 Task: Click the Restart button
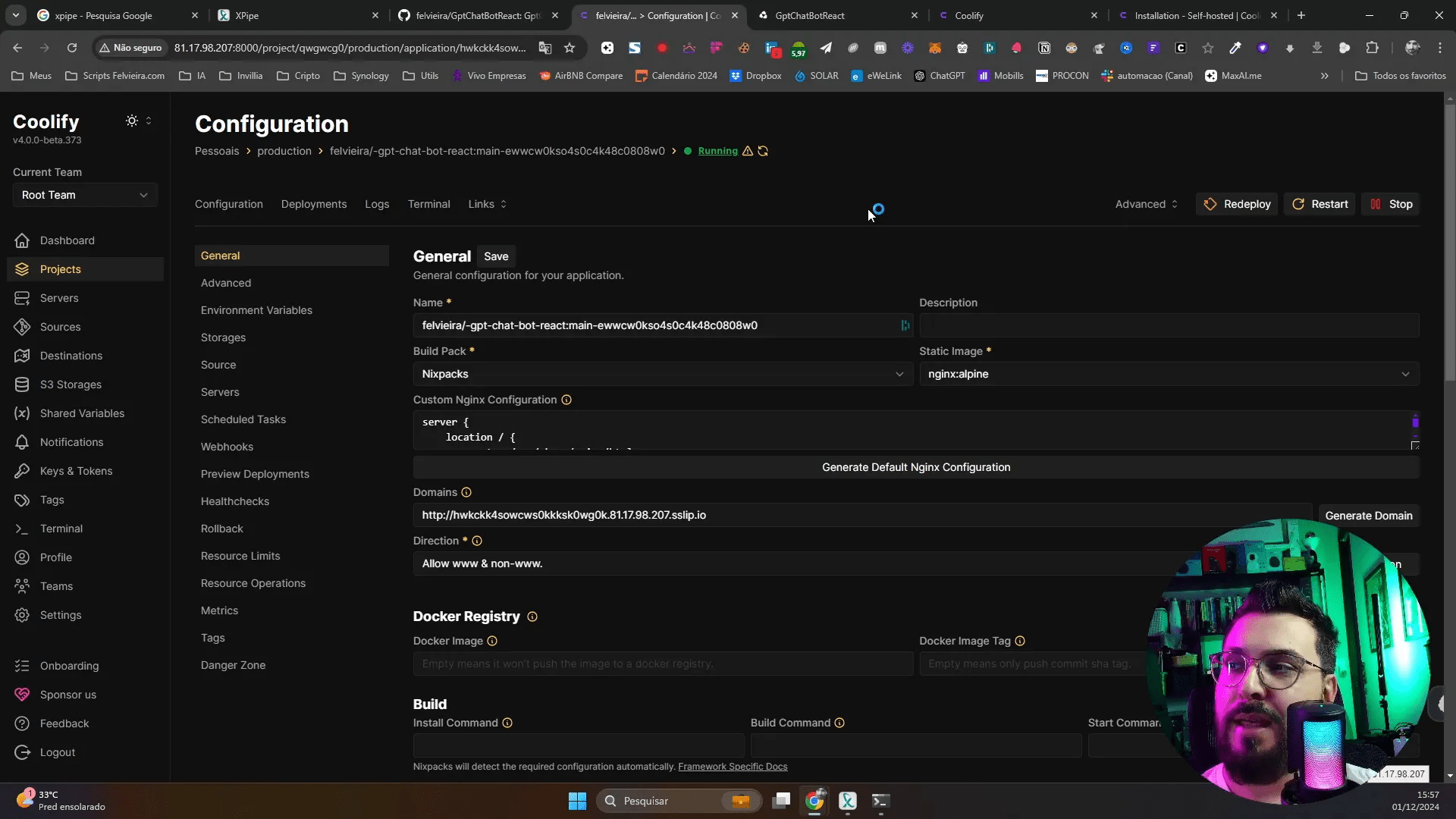(1320, 204)
